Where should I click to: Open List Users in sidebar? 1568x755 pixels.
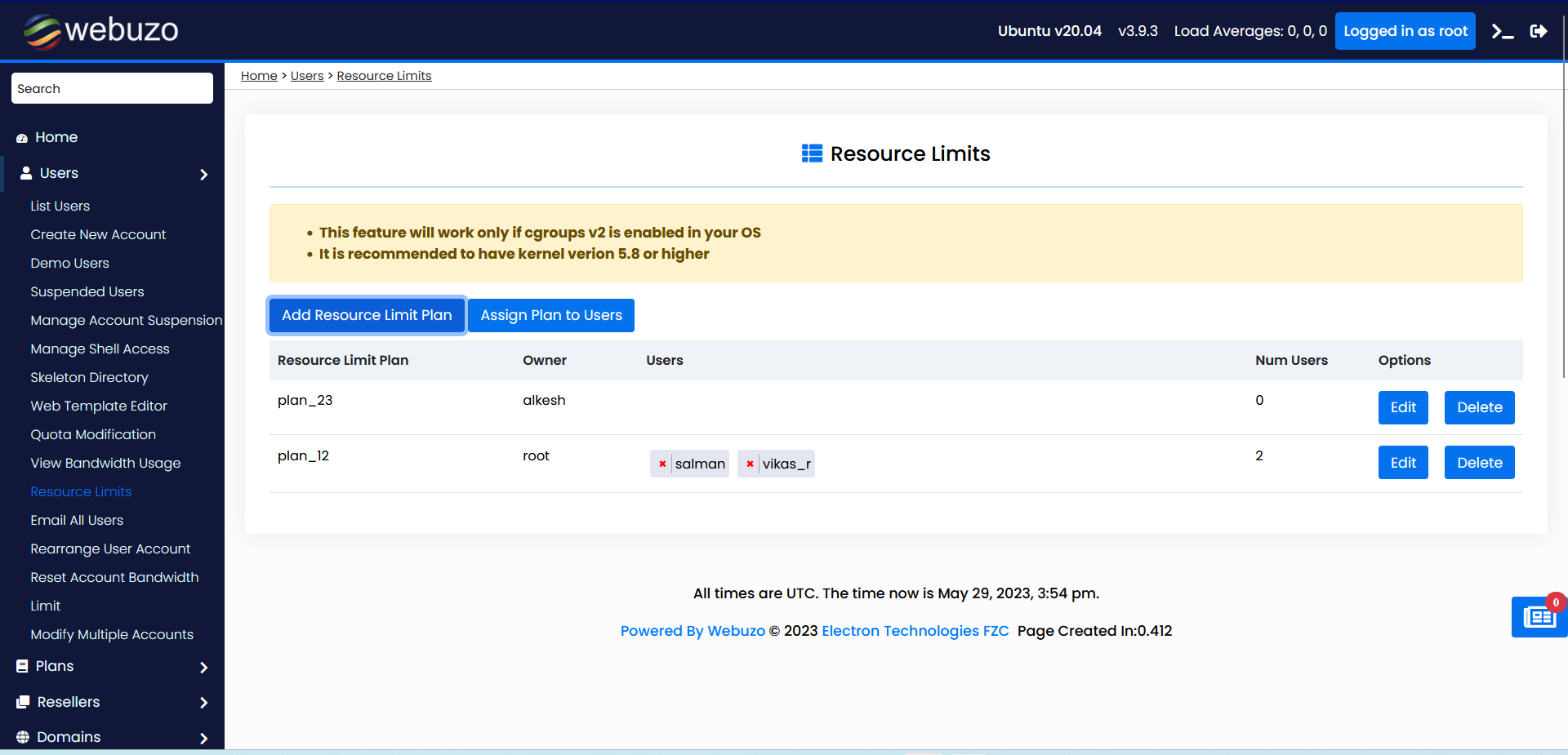[x=60, y=206]
